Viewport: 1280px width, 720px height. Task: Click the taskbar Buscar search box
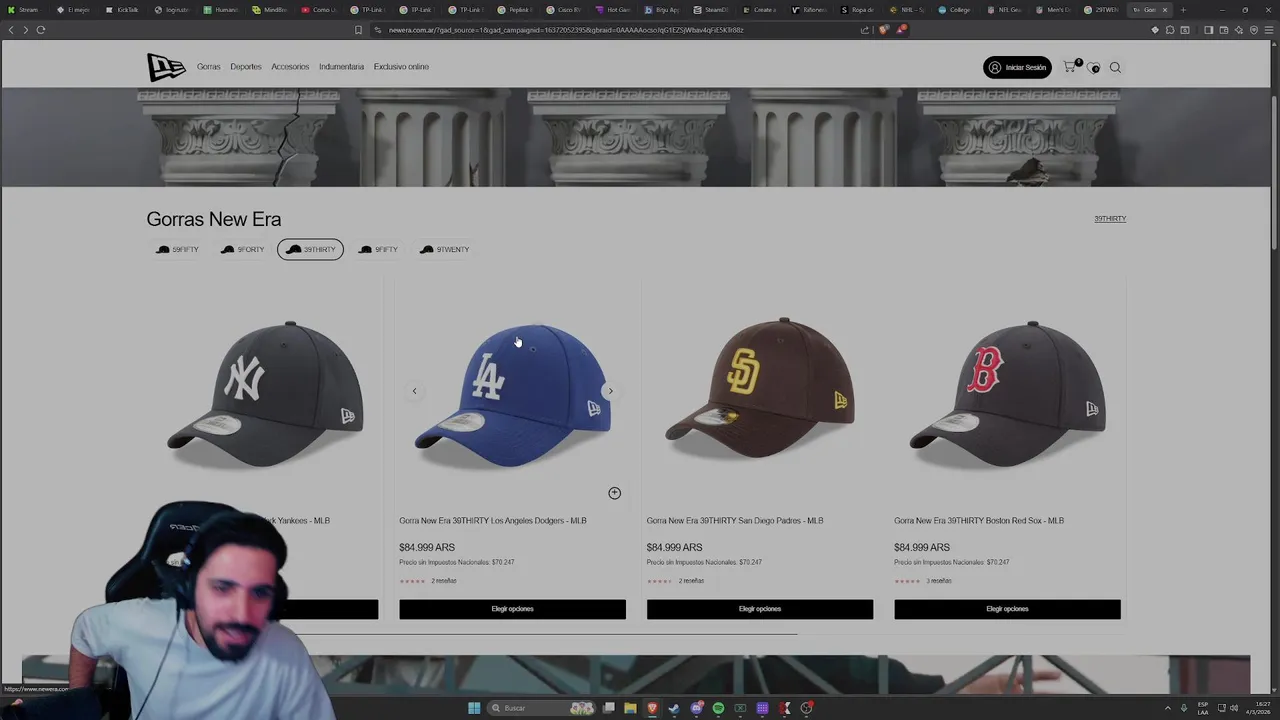click(x=540, y=708)
